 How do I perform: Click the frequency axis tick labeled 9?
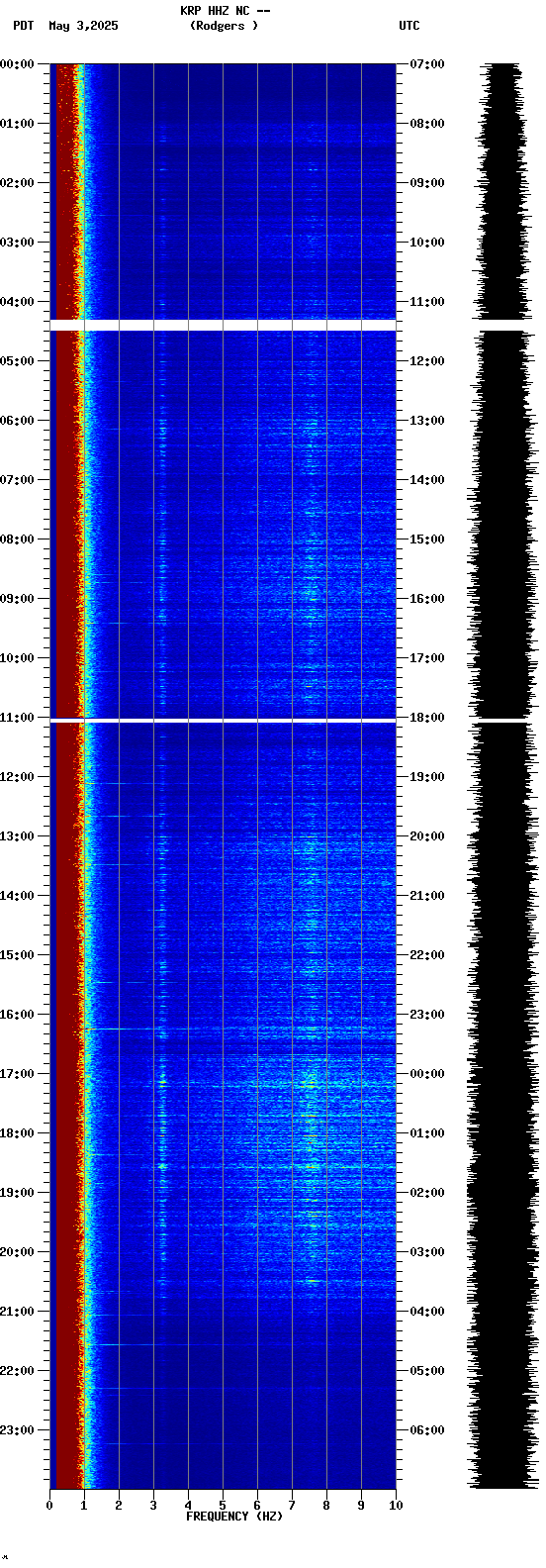tap(361, 1506)
